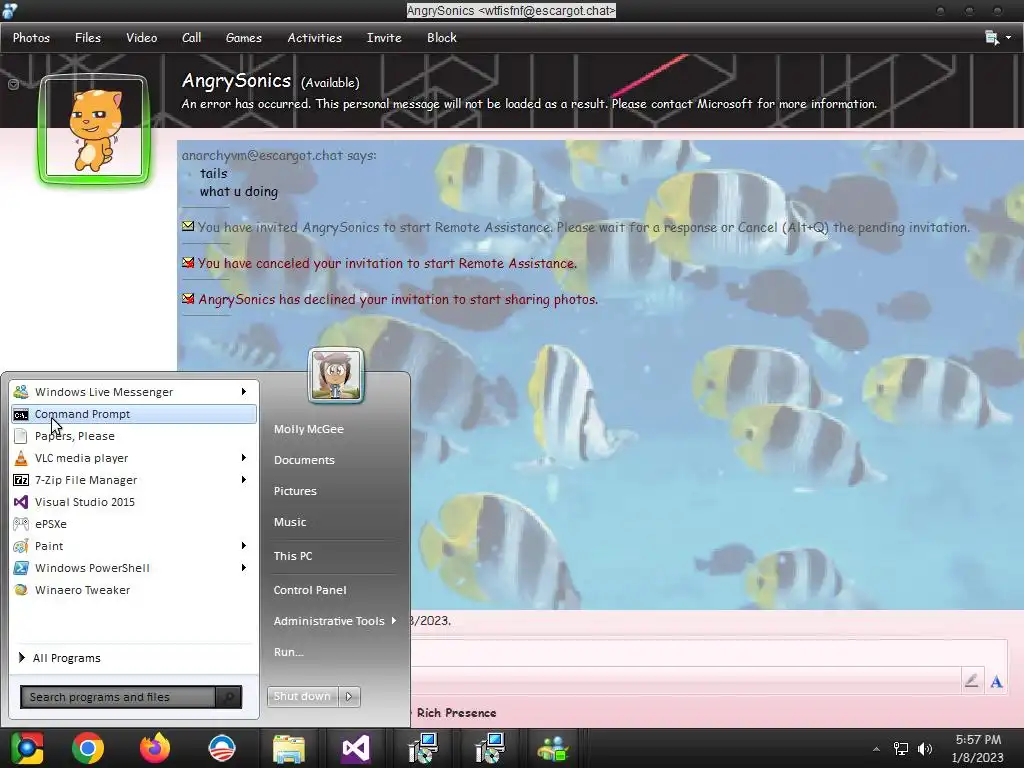Open Activities in Messenger toolbar

tap(315, 38)
